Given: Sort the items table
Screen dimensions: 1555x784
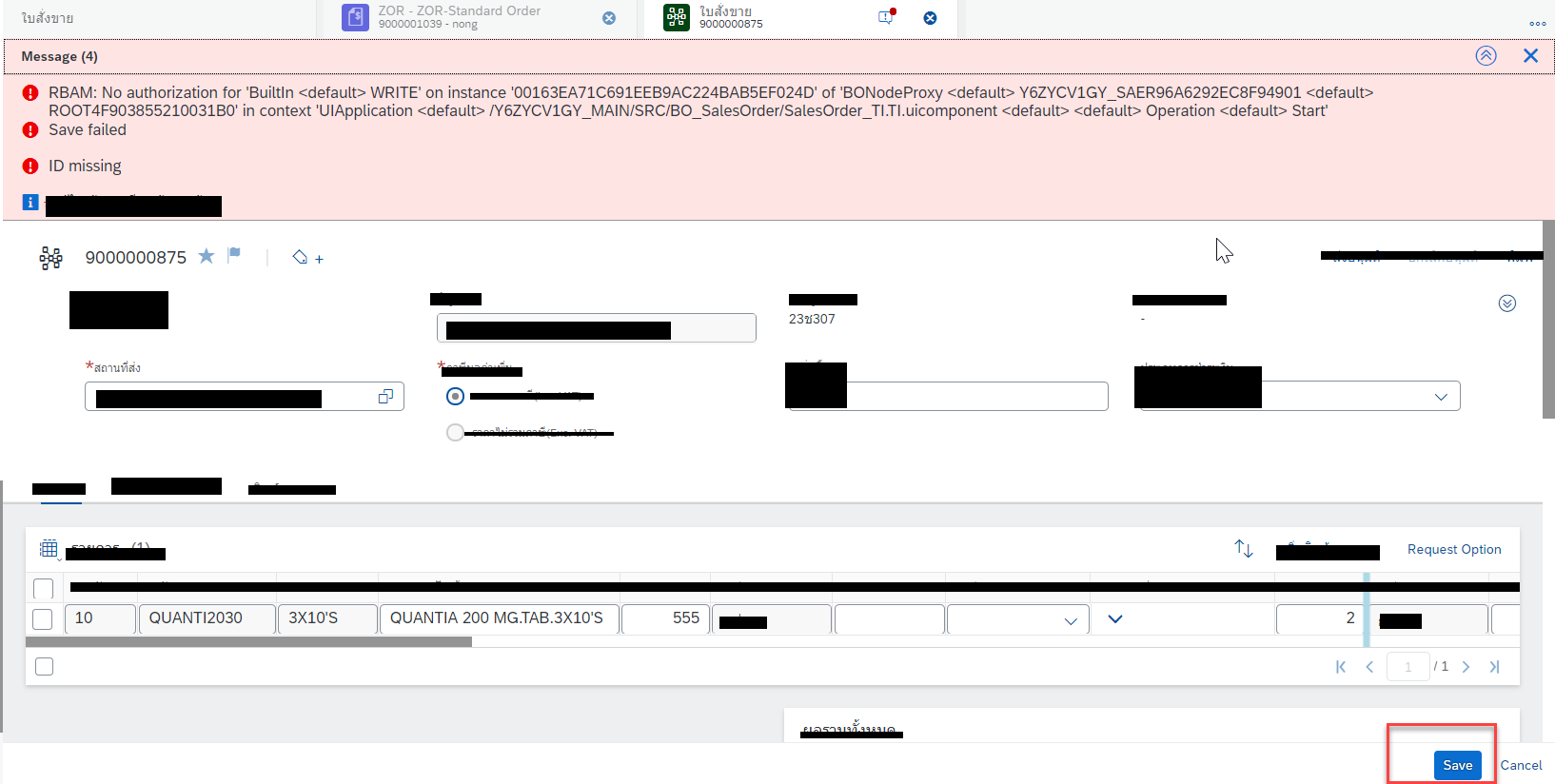Looking at the screenshot, I should click(1244, 549).
